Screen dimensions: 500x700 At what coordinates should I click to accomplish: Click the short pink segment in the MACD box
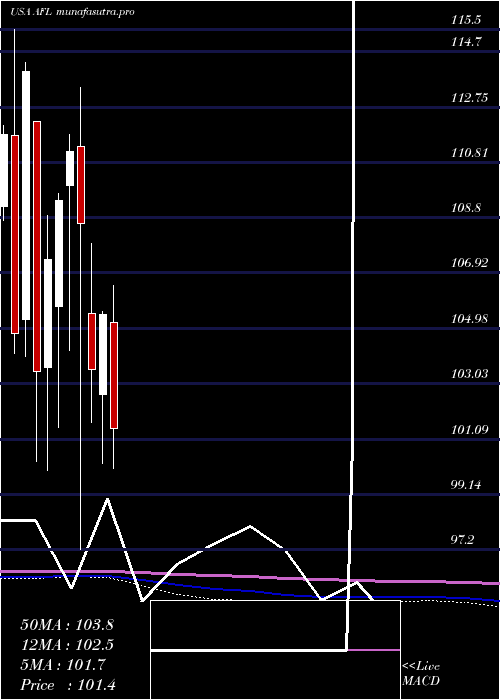click(374, 650)
